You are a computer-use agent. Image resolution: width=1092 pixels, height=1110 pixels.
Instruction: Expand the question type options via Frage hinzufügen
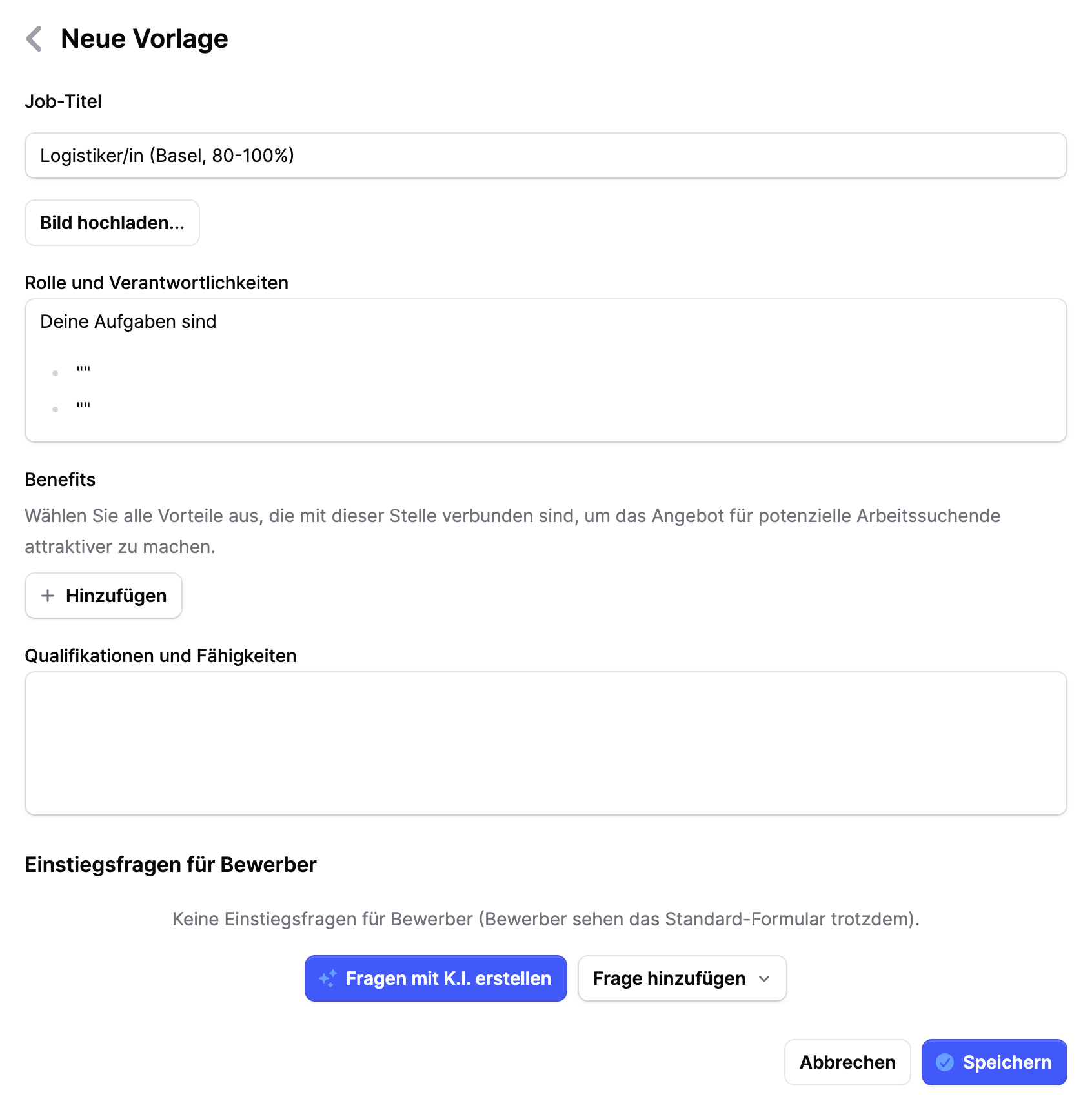[682, 978]
